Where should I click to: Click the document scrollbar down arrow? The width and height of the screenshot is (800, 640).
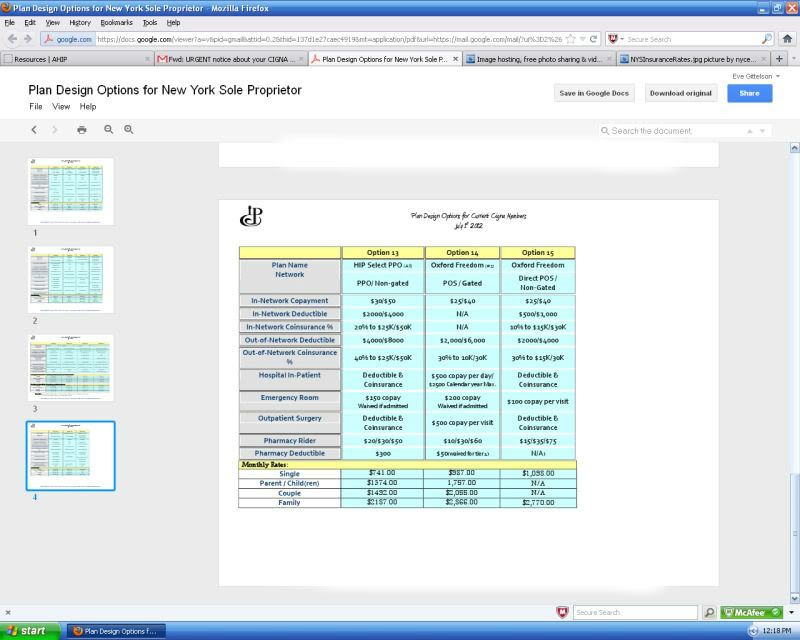(794, 598)
